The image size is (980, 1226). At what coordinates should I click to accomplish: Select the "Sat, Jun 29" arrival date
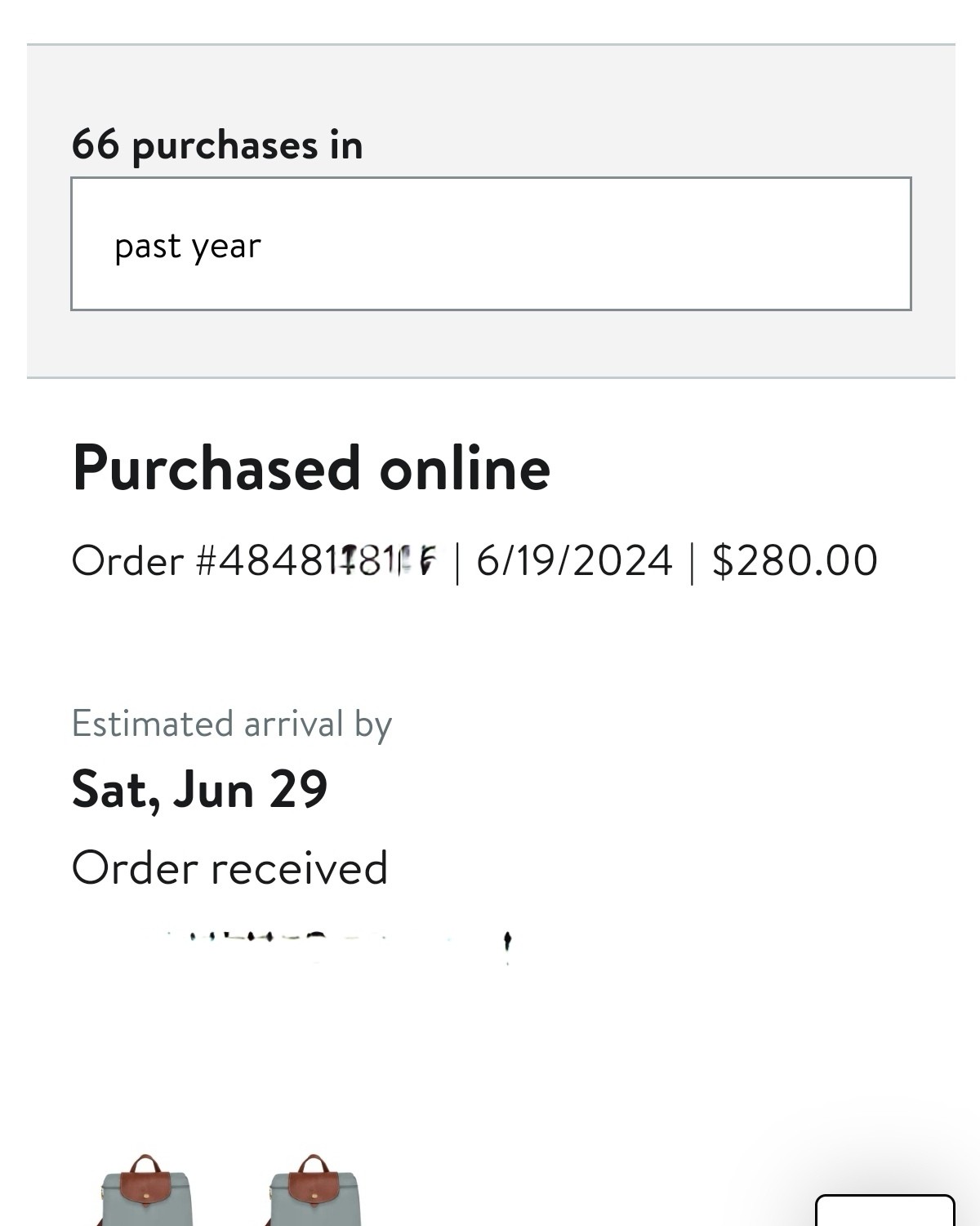(200, 789)
